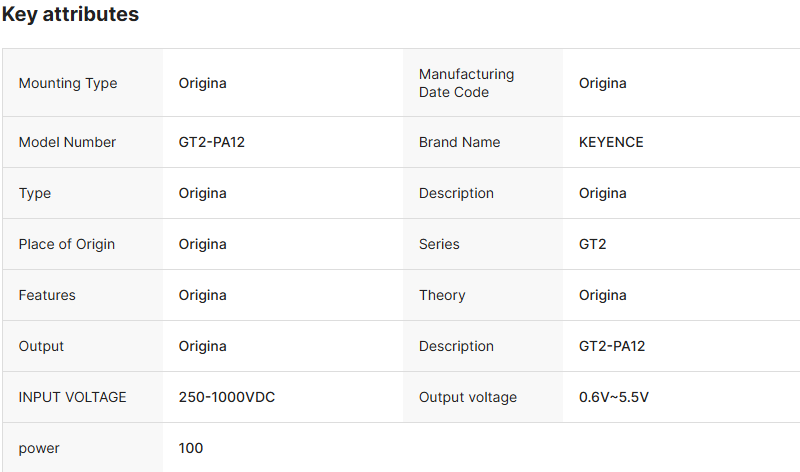Select the power label cell

[39, 448]
